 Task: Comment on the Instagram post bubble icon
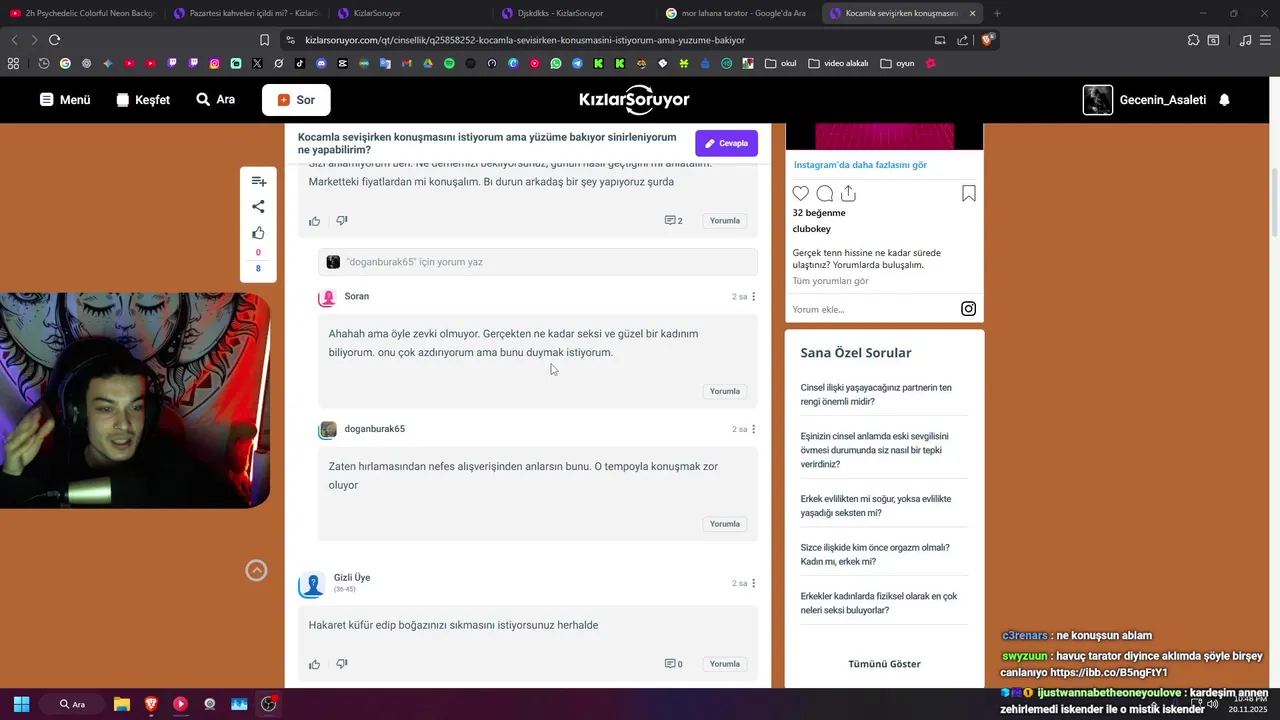(824, 194)
